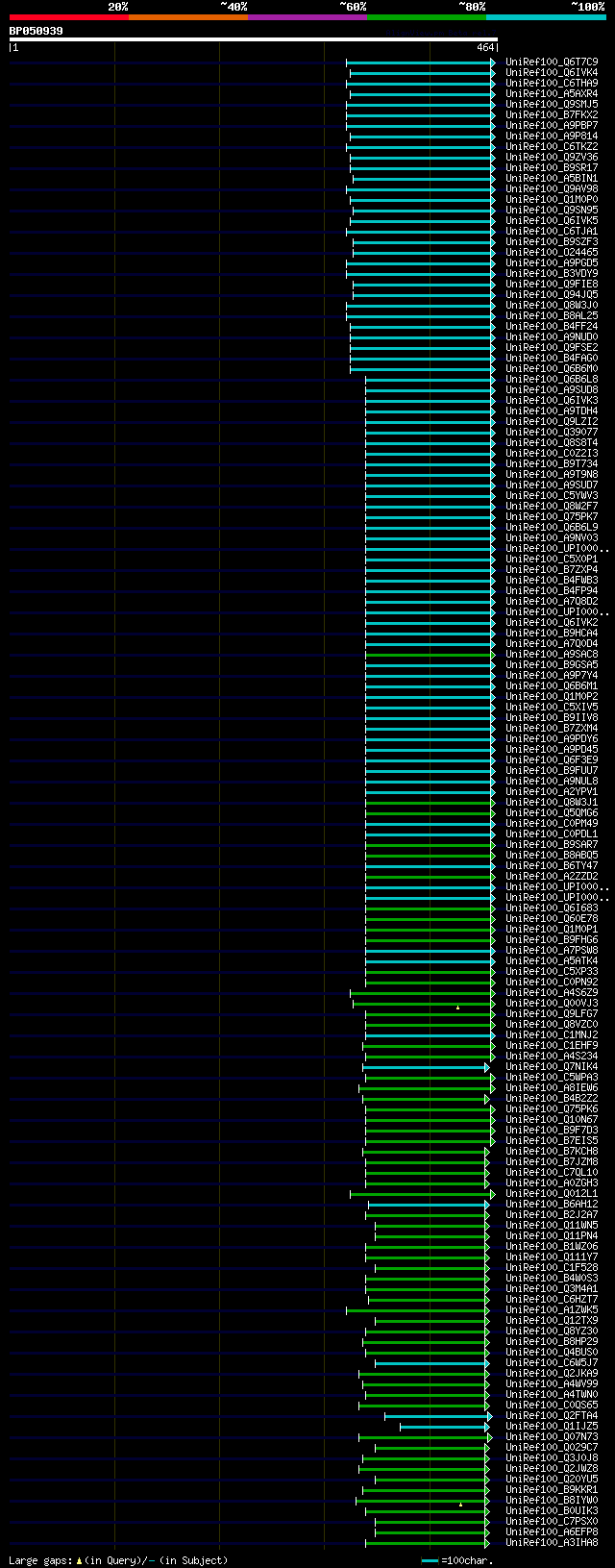
Task: Select hit label UniRef100_B9T734
Action: coord(552,463)
